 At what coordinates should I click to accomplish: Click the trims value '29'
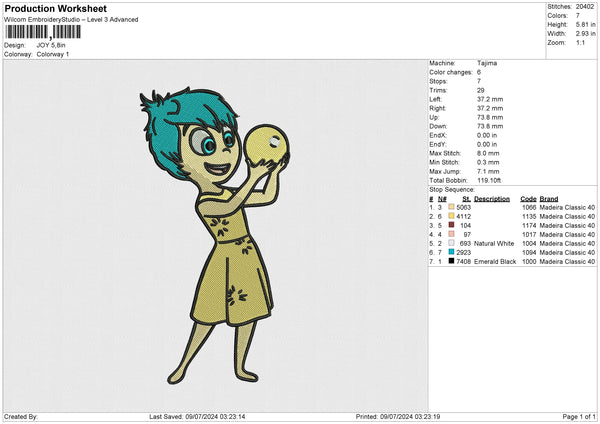[x=481, y=90]
